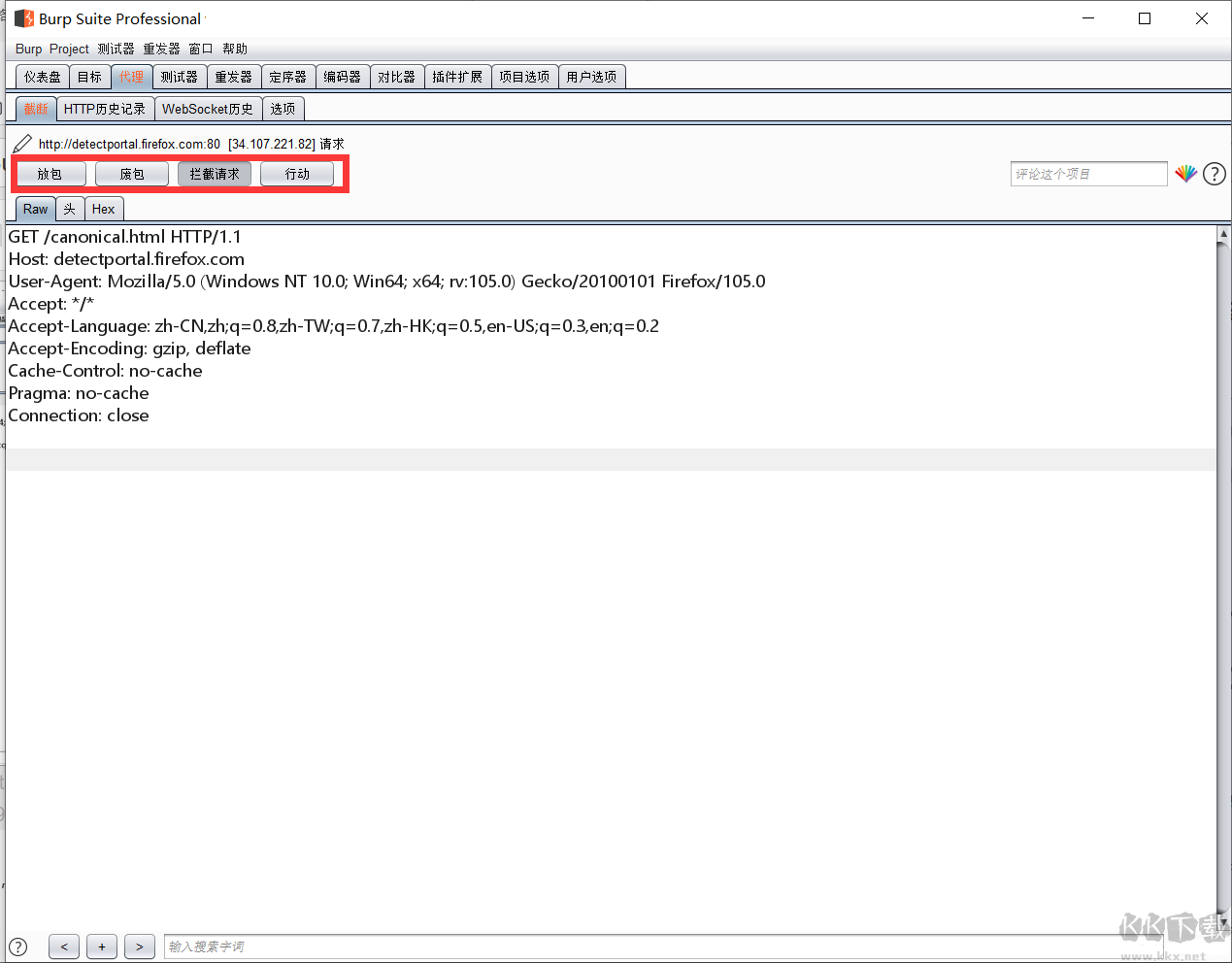The width and height of the screenshot is (1232, 963).
Task: Open the Burp menu
Action: pyautogui.click(x=28, y=49)
